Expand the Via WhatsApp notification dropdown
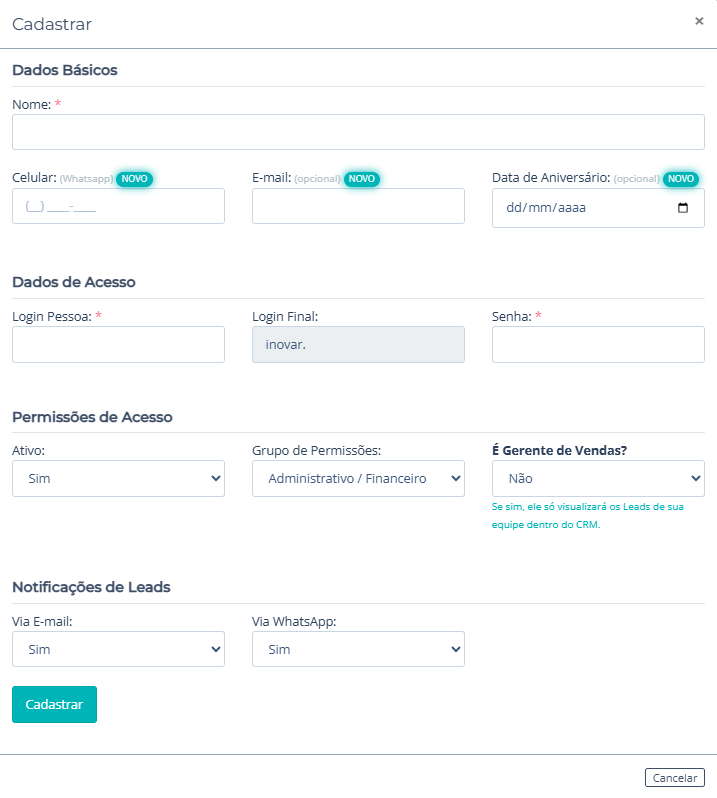This screenshot has width=717, height=798. pyautogui.click(x=358, y=649)
